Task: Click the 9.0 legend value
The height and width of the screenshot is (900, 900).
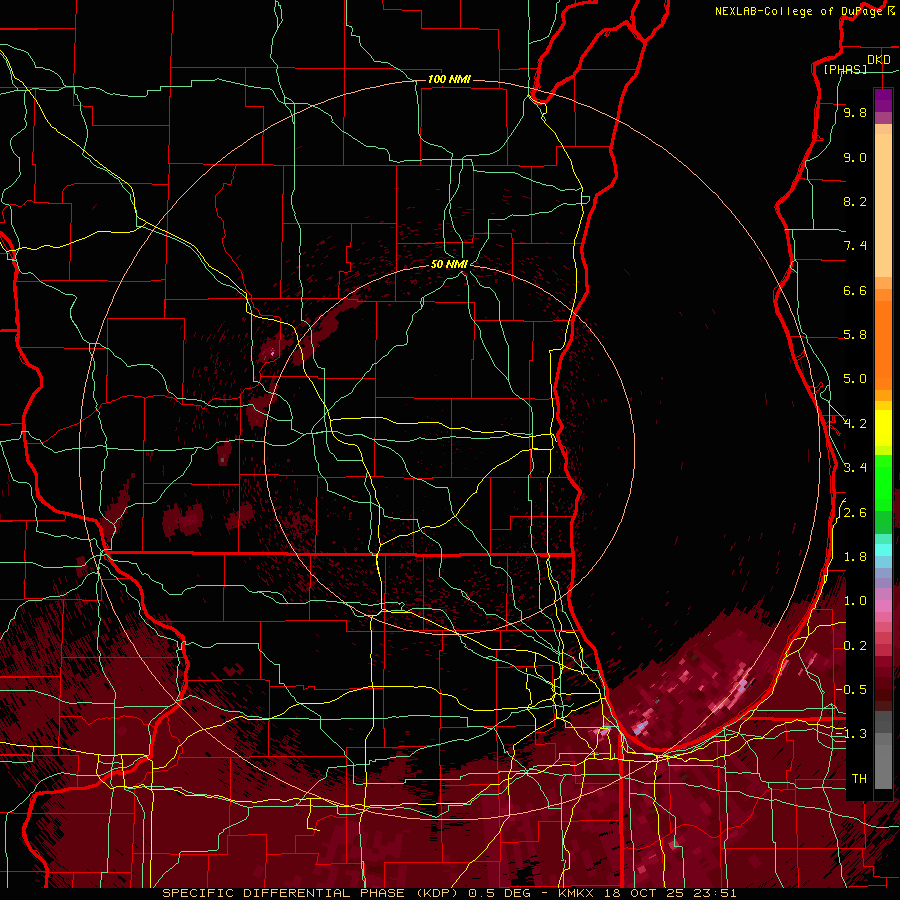Action: click(x=855, y=157)
